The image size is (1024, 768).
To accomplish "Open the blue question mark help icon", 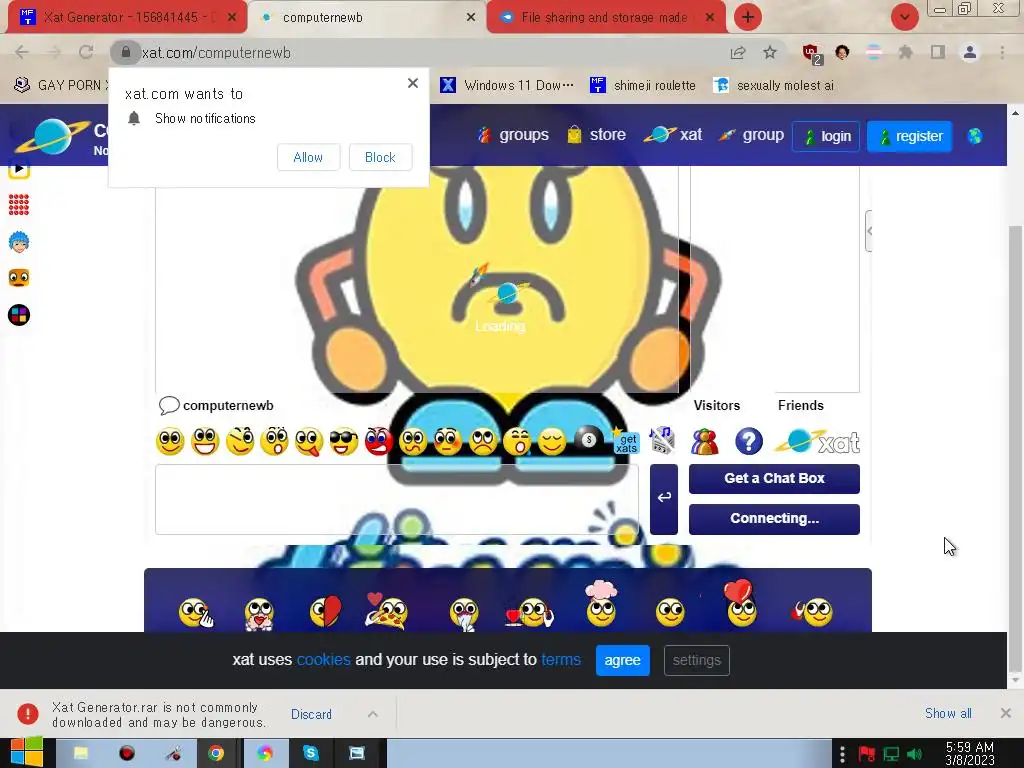I will [748, 441].
